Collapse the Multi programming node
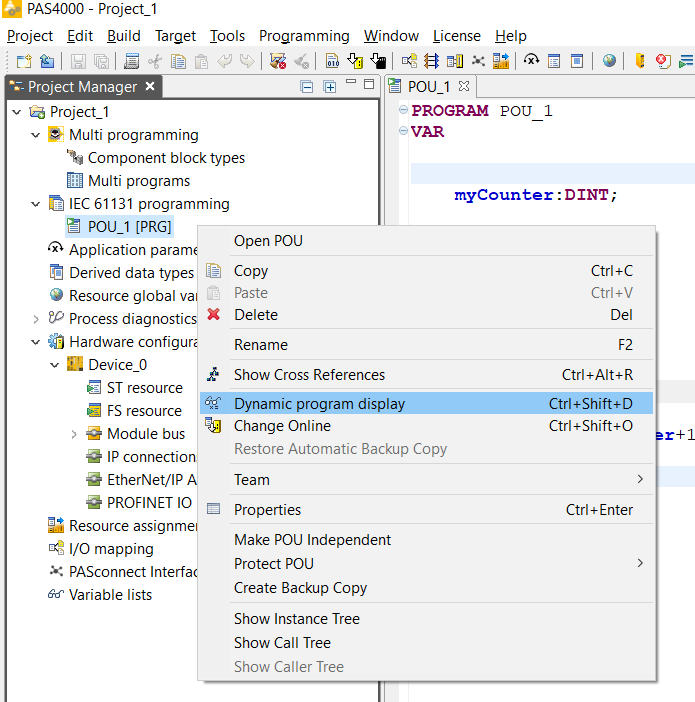Viewport: 695px width, 702px height. (36, 135)
